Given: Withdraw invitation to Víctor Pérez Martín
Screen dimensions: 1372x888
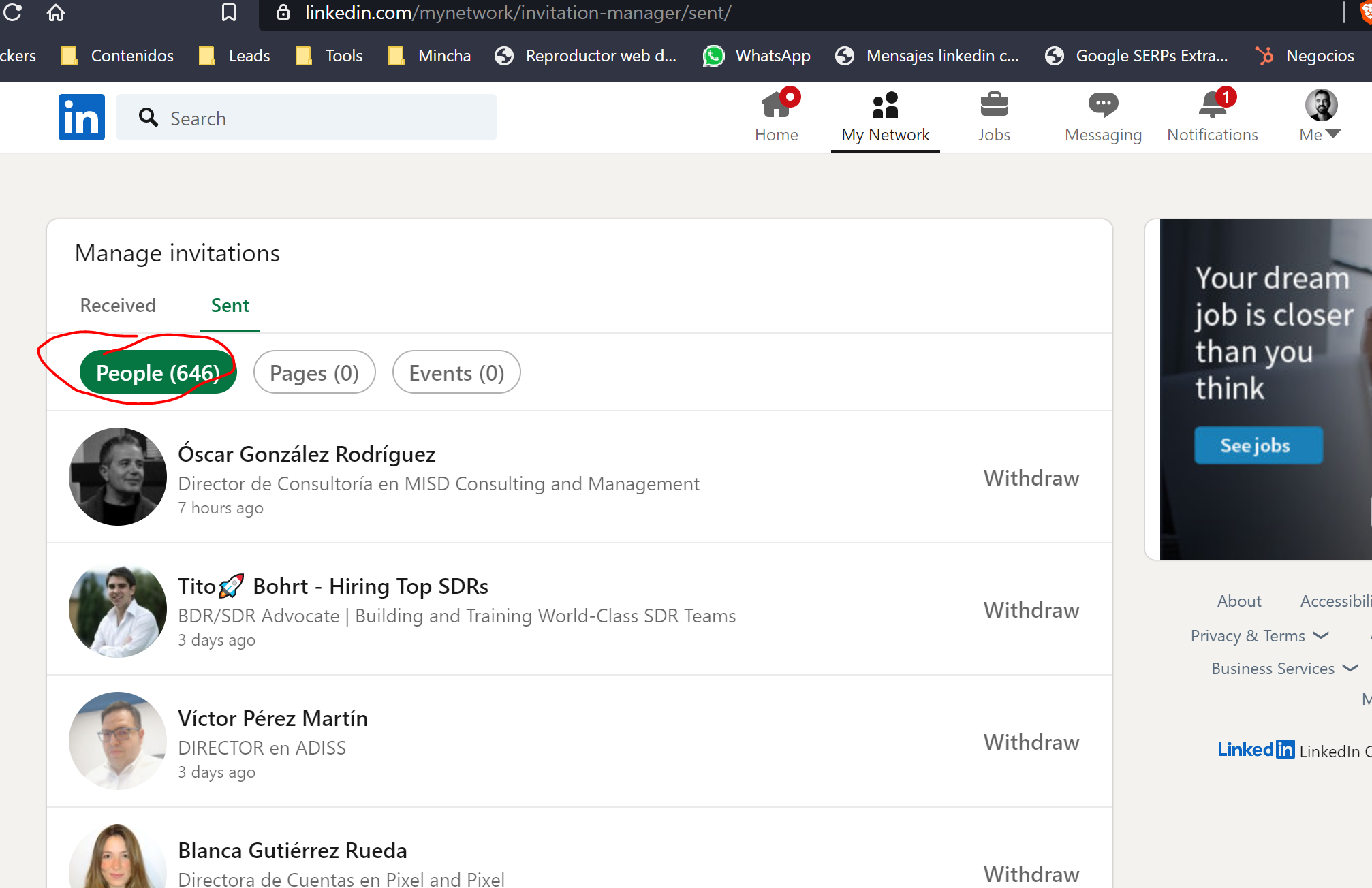Looking at the screenshot, I should pos(1031,742).
